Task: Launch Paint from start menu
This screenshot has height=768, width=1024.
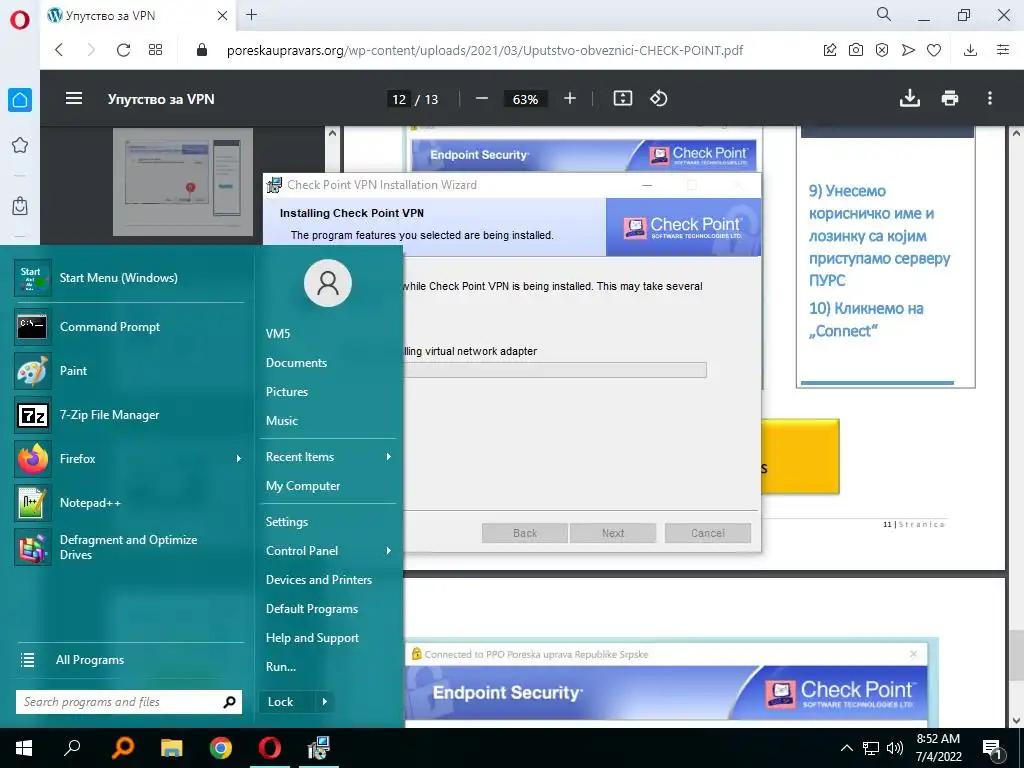Action: click(x=129, y=371)
